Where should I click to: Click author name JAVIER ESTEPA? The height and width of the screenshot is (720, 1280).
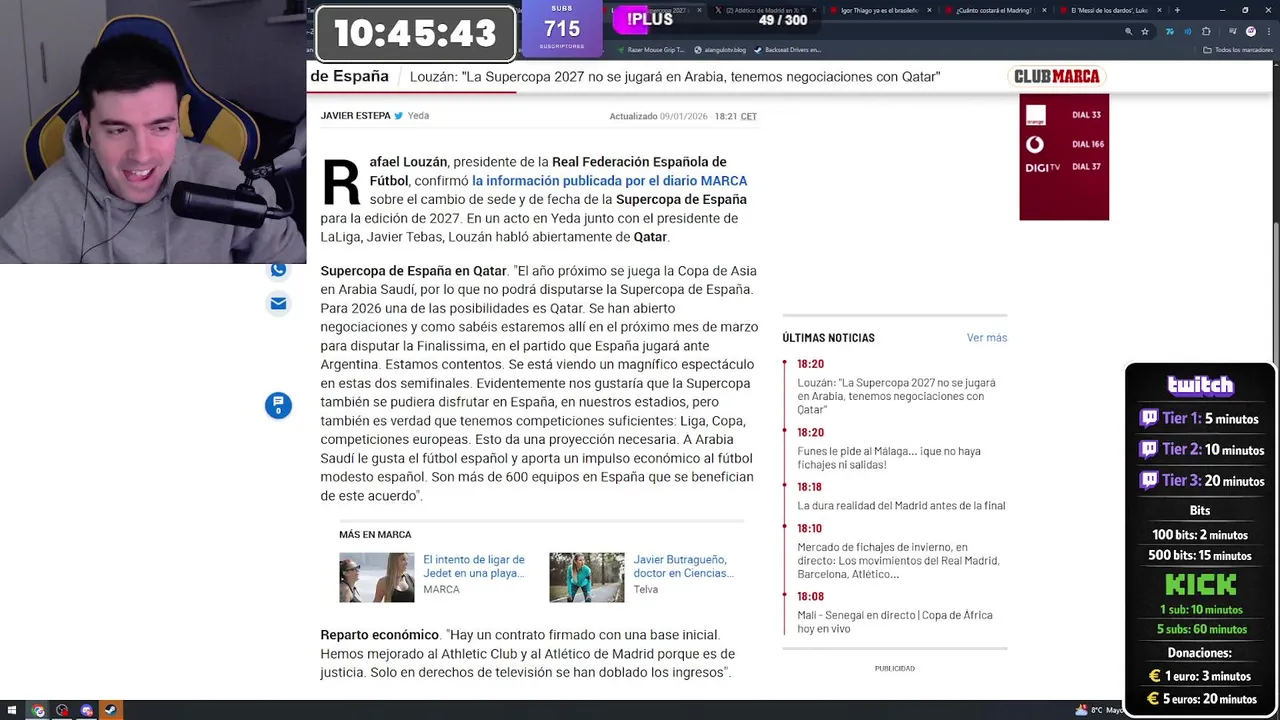coord(355,116)
